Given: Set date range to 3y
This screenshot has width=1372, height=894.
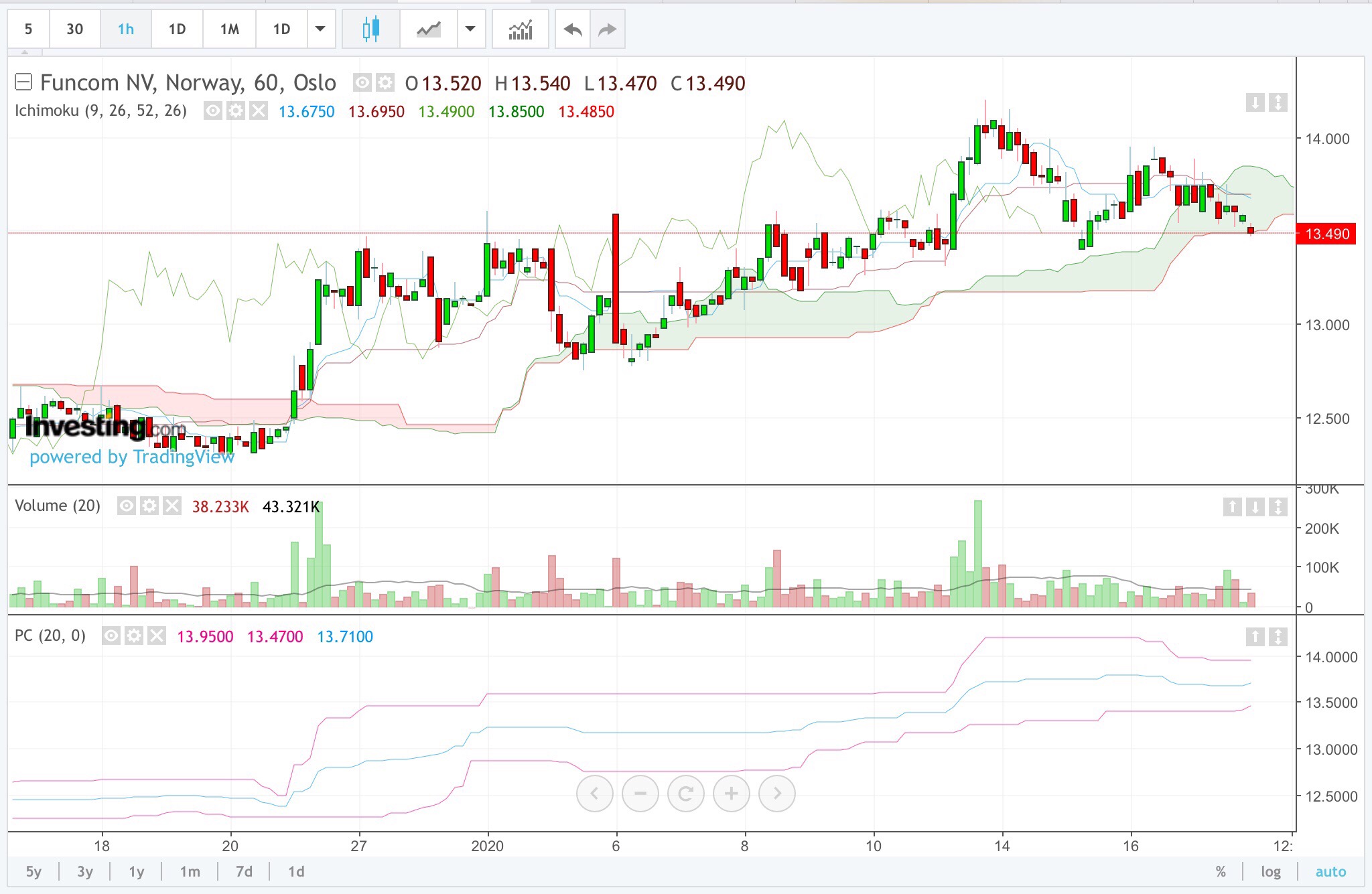Looking at the screenshot, I should (x=85, y=871).
